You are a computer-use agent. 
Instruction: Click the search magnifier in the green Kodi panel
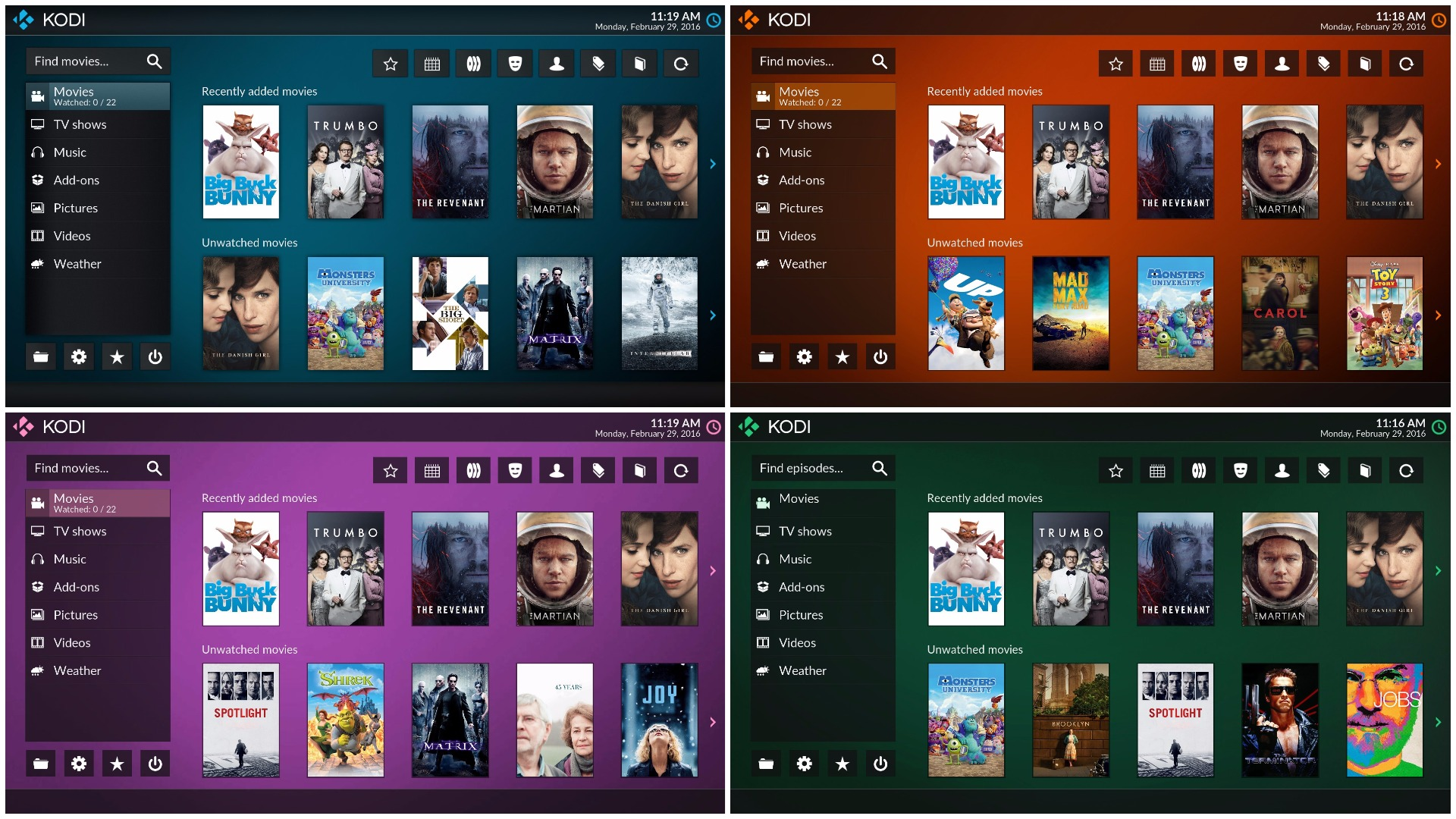click(880, 468)
